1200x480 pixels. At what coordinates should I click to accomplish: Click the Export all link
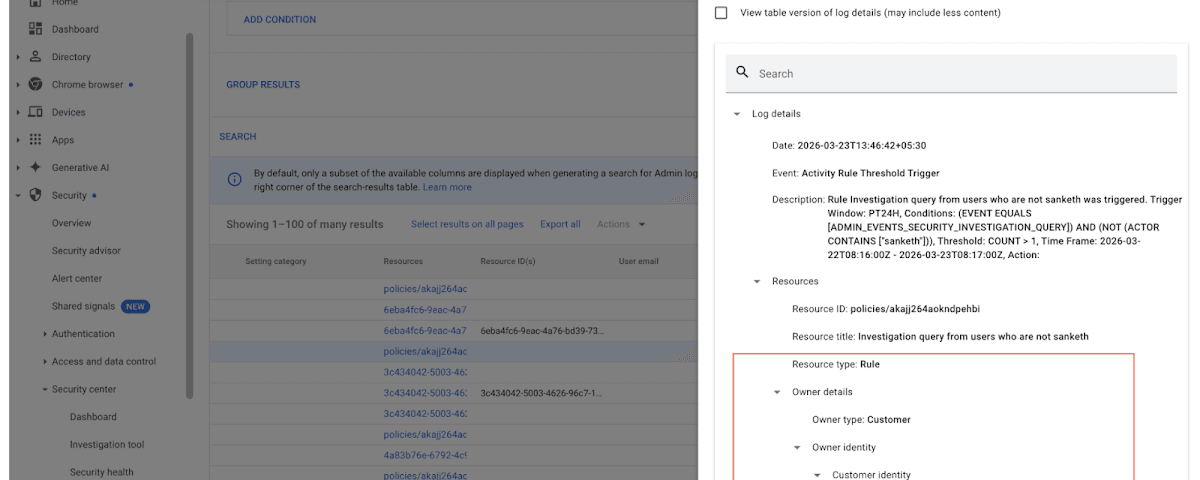coord(560,224)
